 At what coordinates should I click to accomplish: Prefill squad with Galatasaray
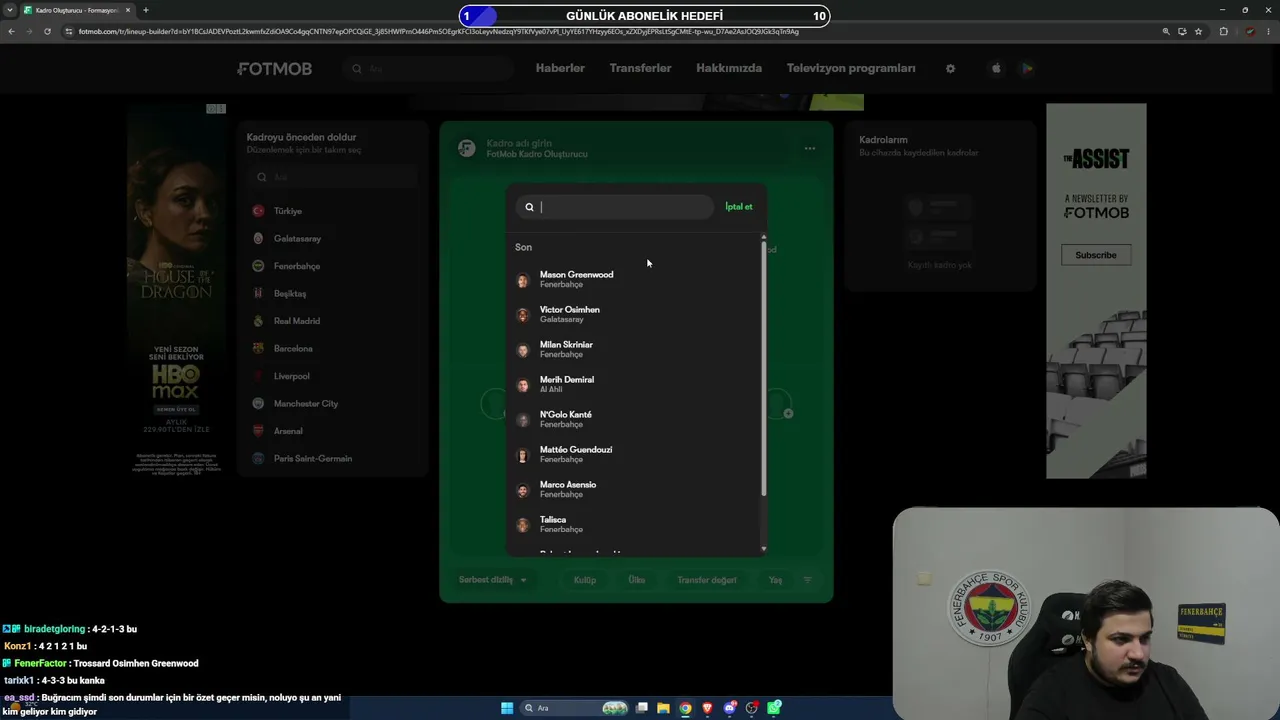point(332,239)
